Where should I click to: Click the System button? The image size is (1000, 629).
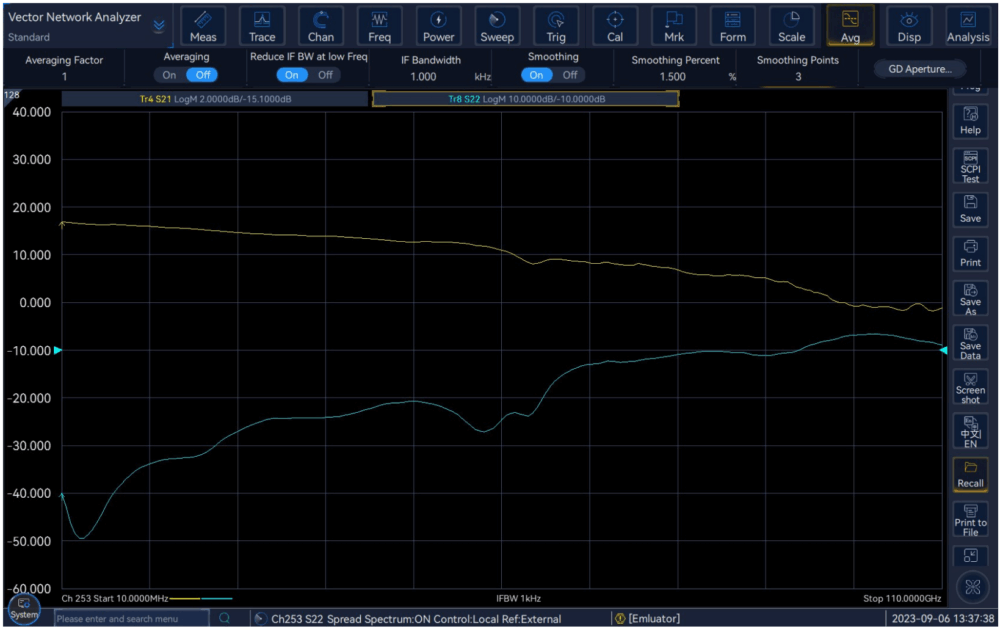pos(24,608)
